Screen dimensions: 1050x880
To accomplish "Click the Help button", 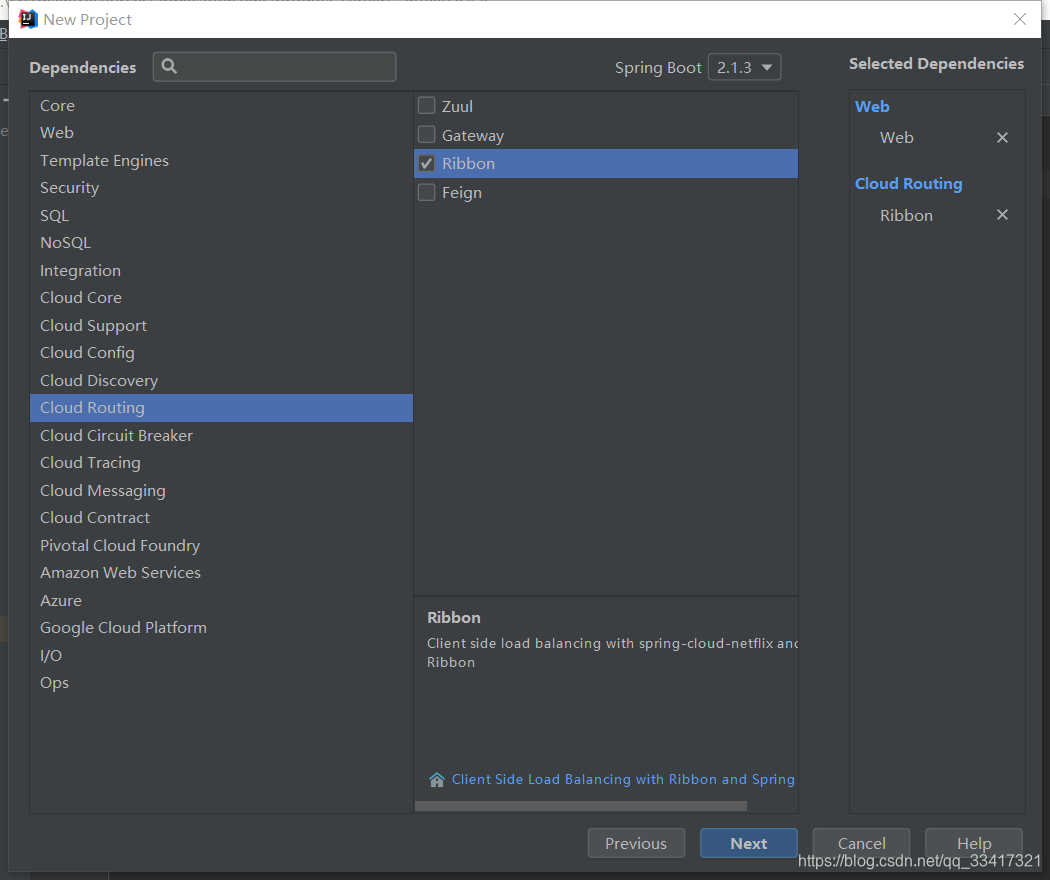I will 974,843.
